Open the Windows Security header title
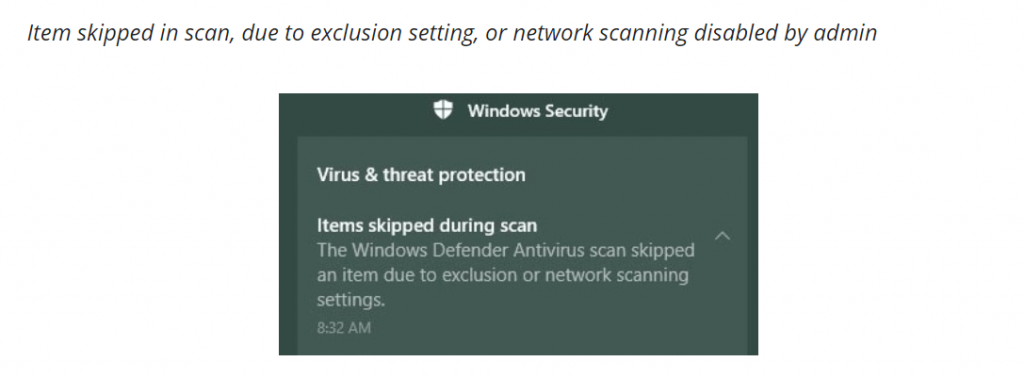The width and height of the screenshot is (1024, 378). pos(537,111)
